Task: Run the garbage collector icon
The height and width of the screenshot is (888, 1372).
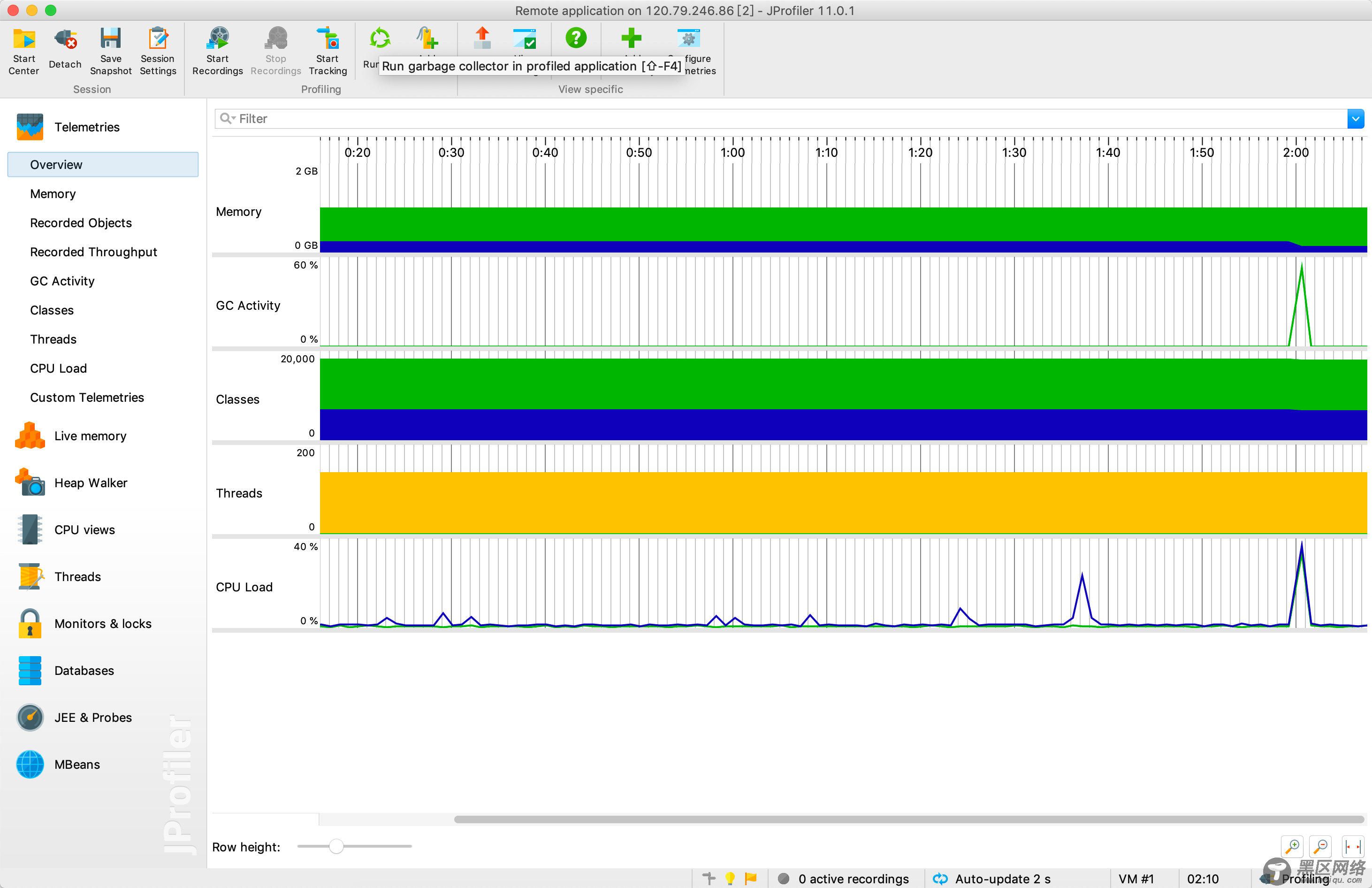Action: point(380,38)
